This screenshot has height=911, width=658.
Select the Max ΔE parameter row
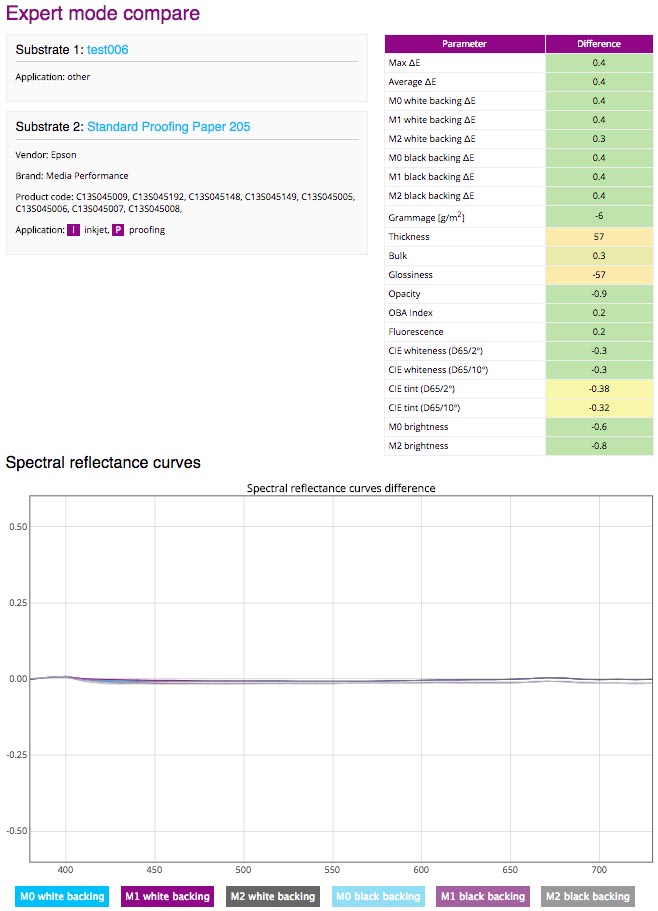tap(519, 63)
